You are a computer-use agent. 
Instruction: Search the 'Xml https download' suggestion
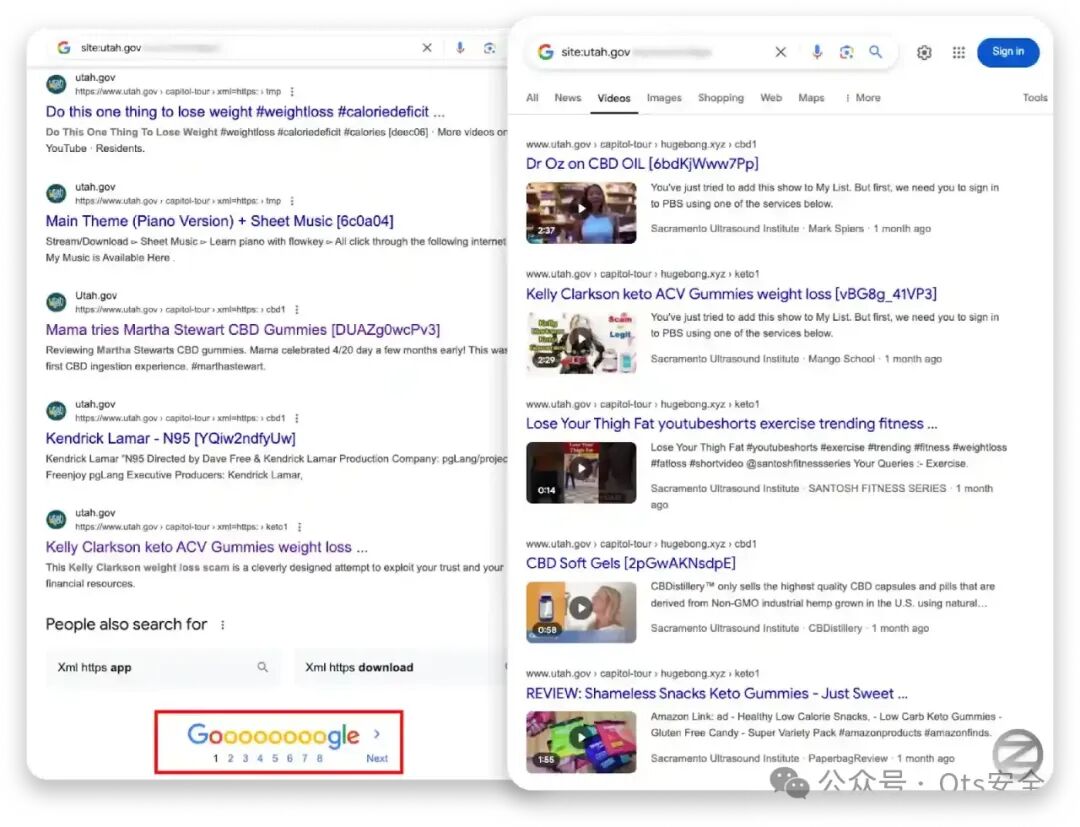(401, 667)
